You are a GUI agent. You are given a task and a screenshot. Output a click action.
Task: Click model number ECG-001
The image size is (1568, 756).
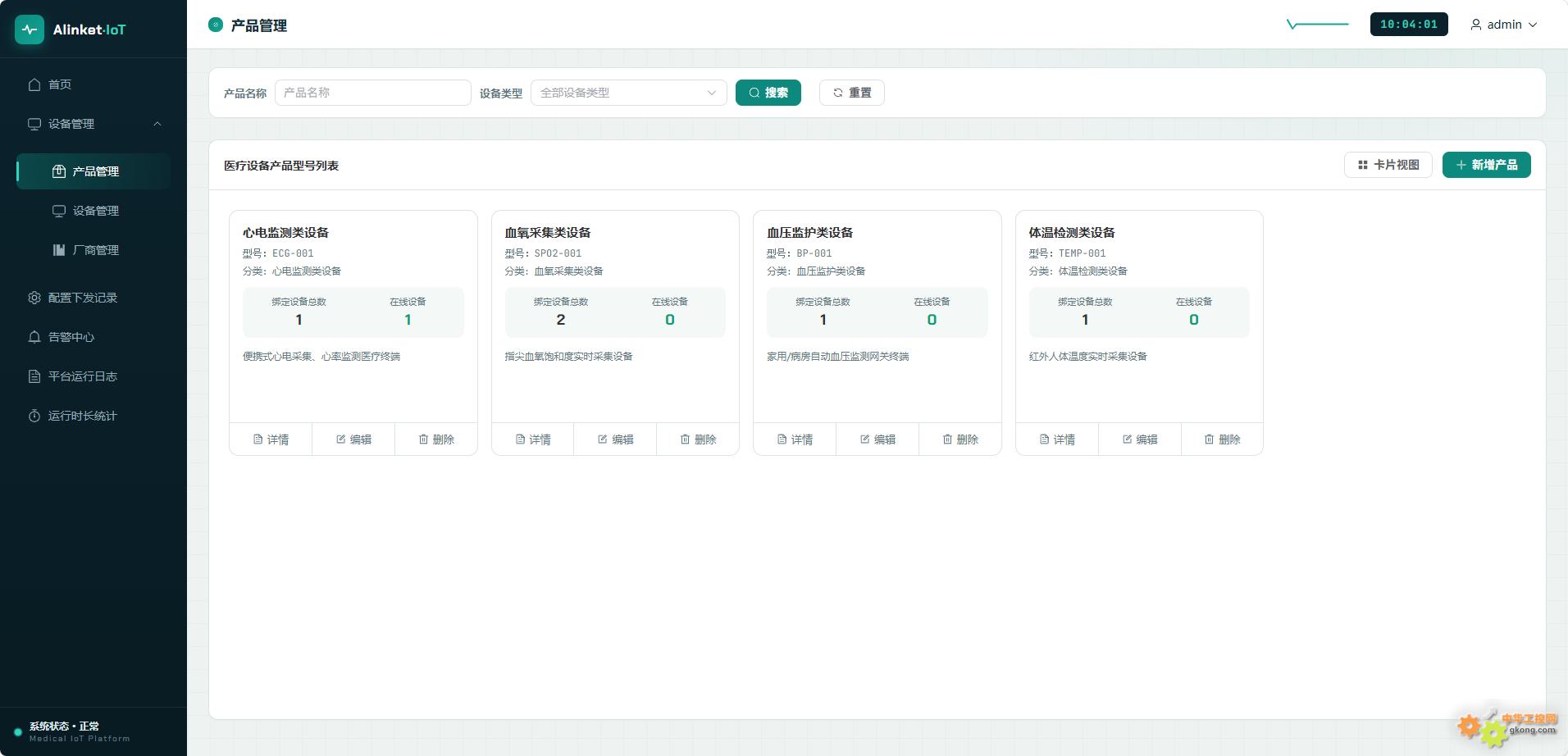293,253
